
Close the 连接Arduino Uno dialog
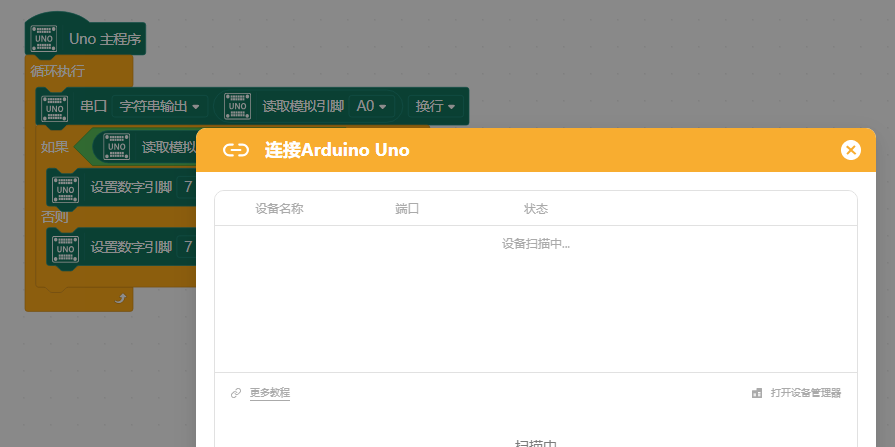[850, 150]
